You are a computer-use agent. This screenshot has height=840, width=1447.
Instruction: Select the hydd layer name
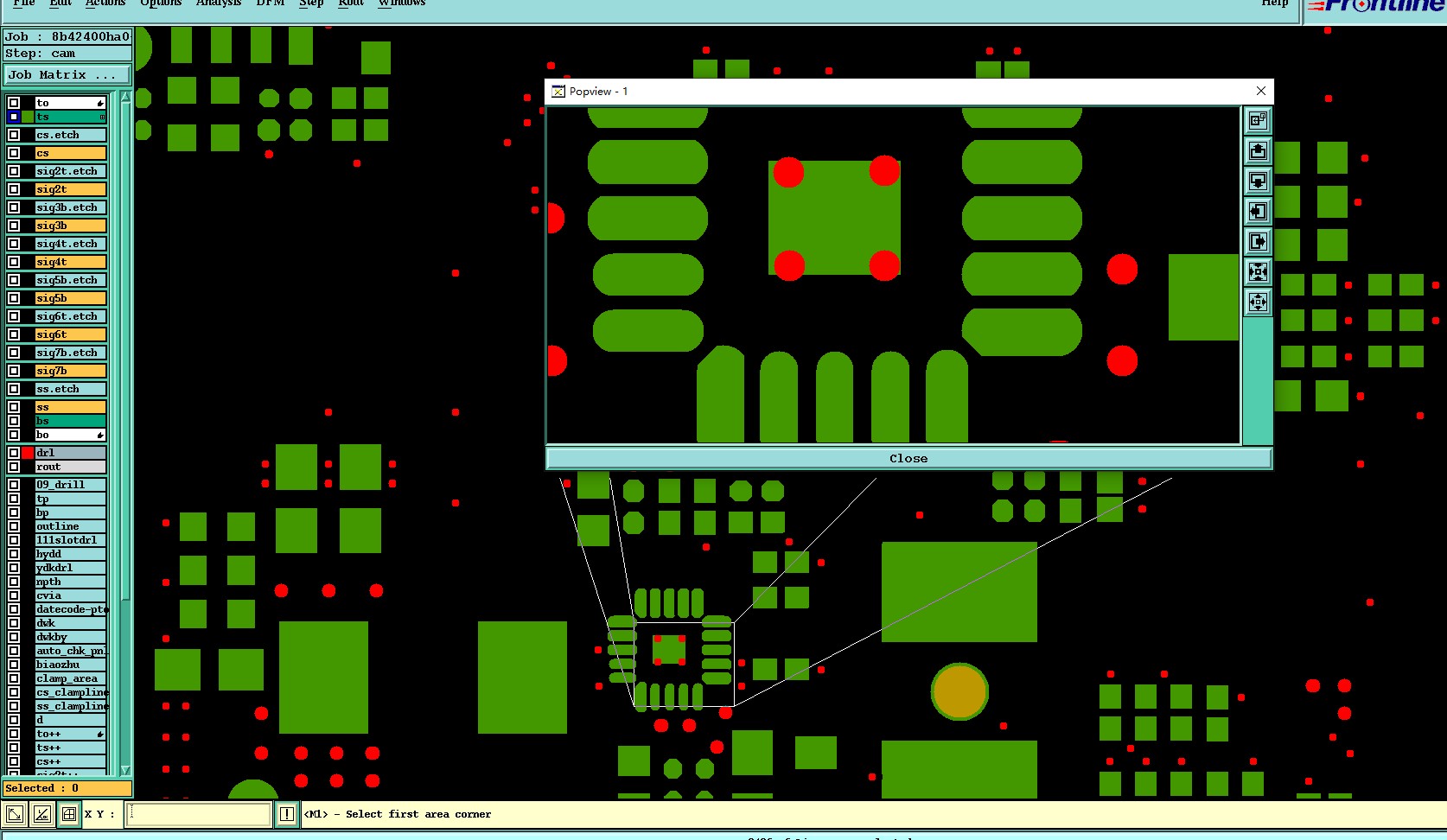[70, 554]
